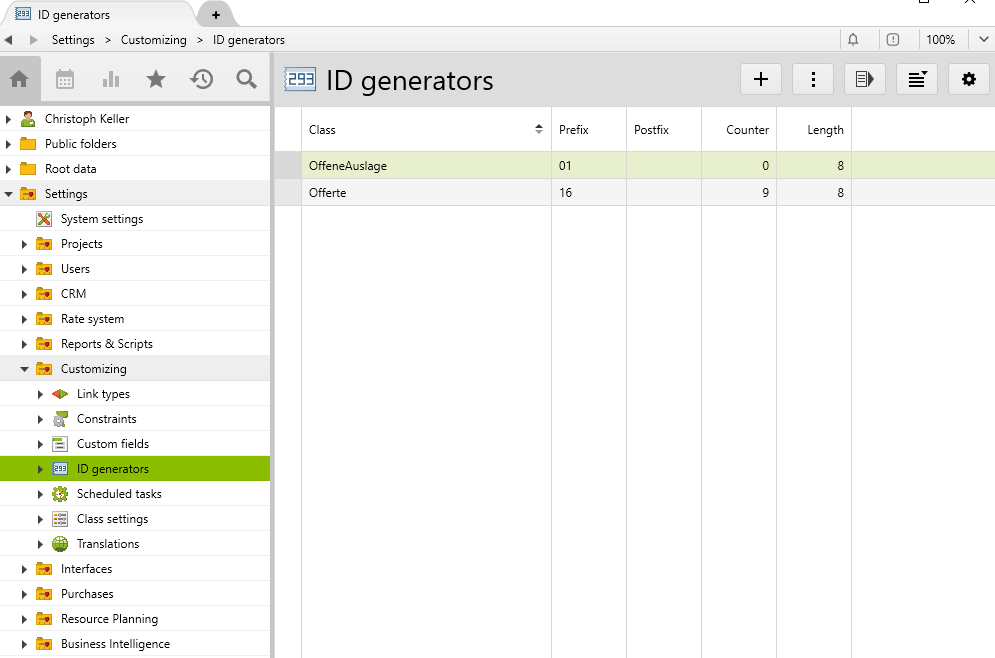Image resolution: width=995 pixels, height=658 pixels.
Task: Select the Scheduled tasks tree item
Action: [x=118, y=494]
